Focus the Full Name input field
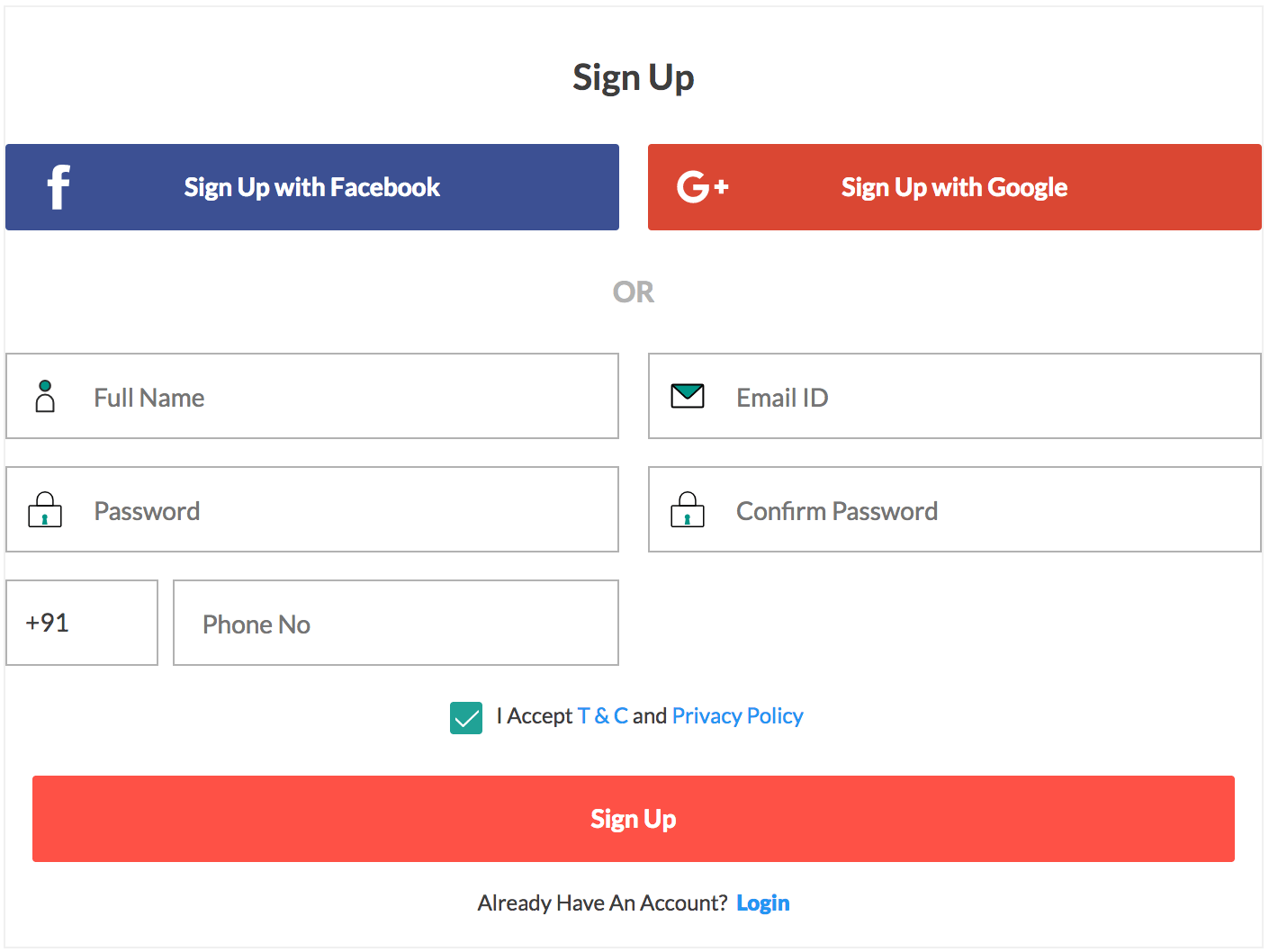 click(x=342, y=397)
